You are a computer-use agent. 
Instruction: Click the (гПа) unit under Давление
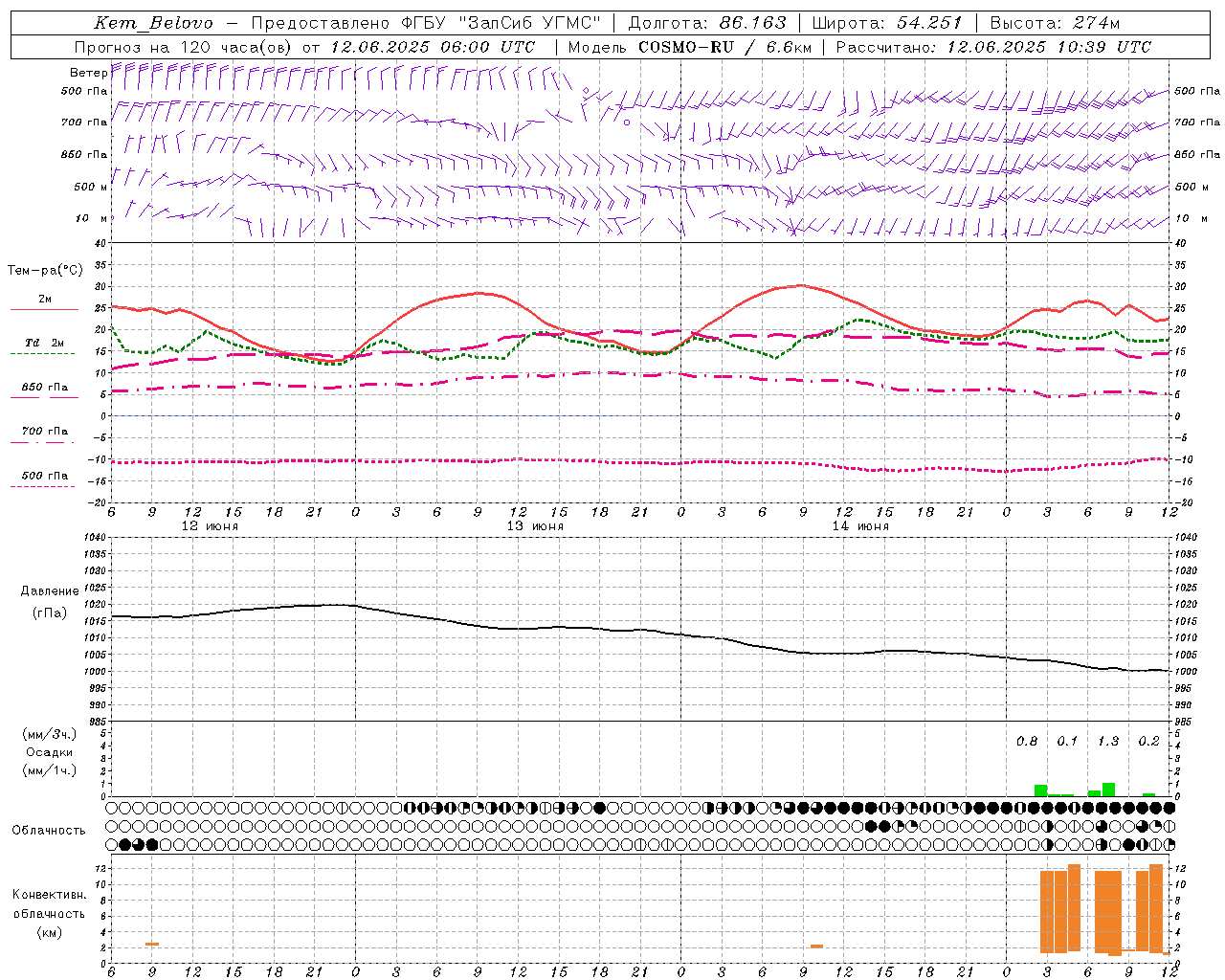click(x=50, y=613)
